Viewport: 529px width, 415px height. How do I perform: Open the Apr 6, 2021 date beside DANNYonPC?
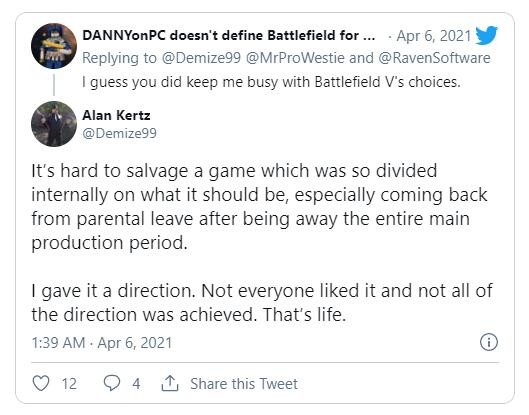pyautogui.click(x=434, y=36)
